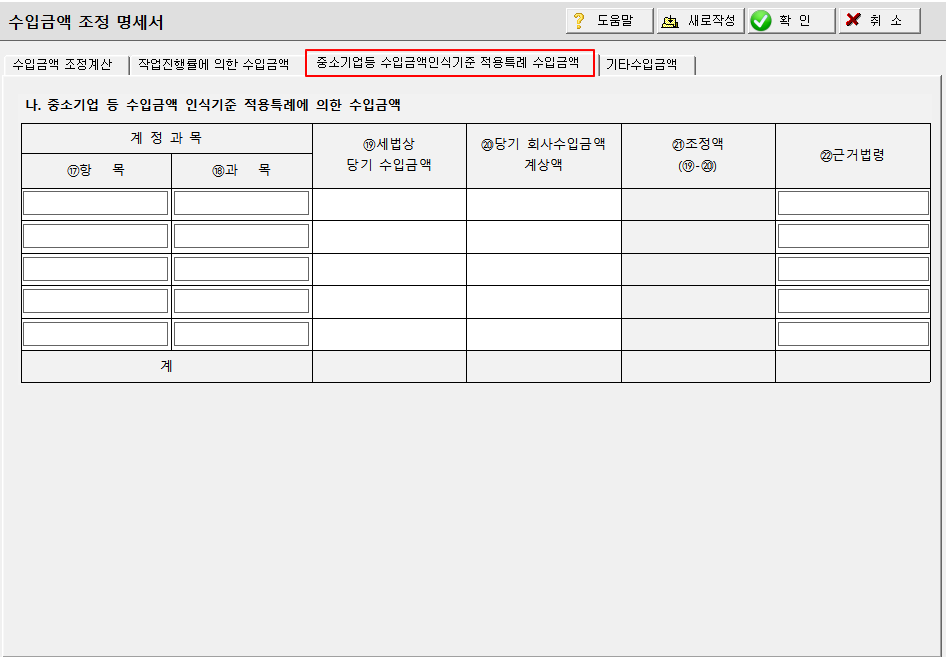Screen dimensions: 946x657
Task: Select fourth row ⑲세법상 당기 수입금액 cell
Action: 389,302
